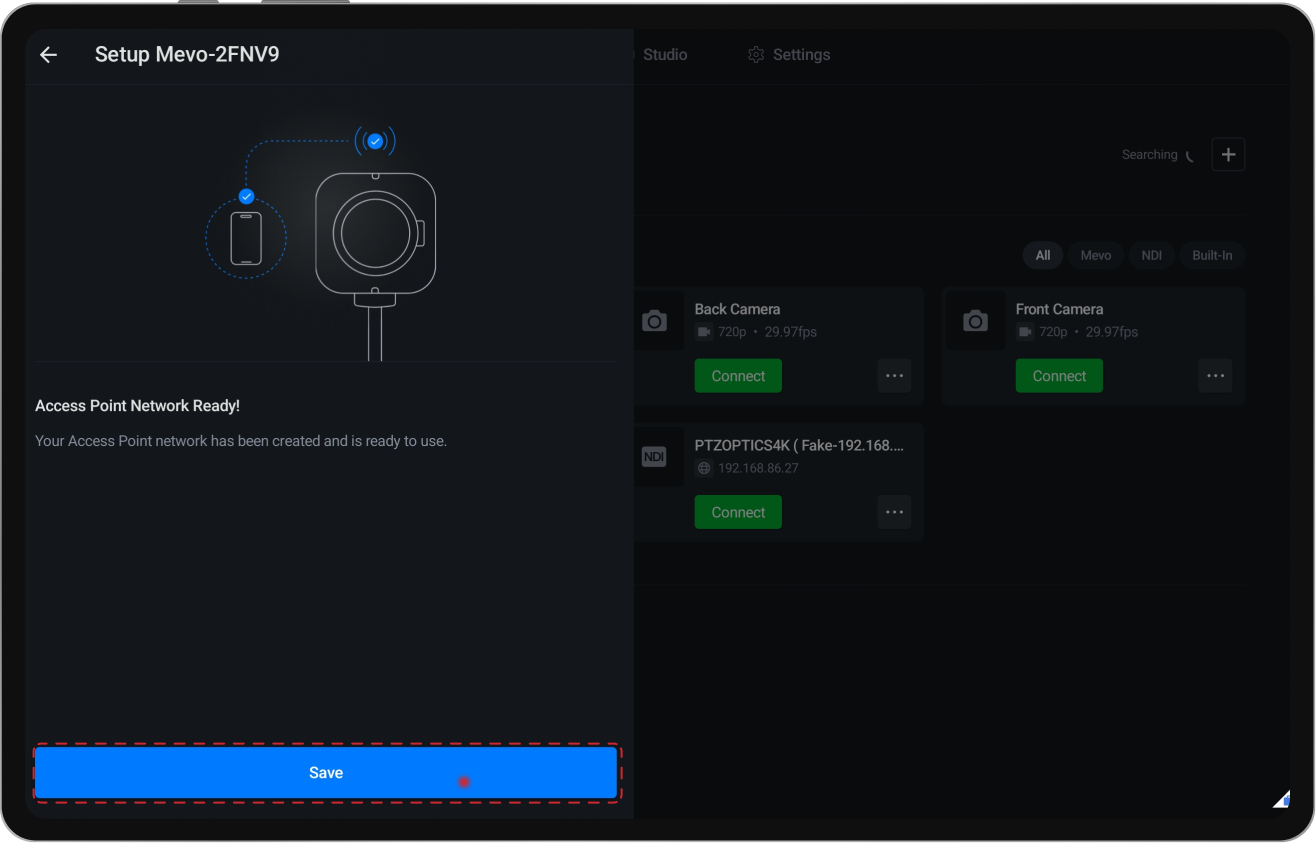This screenshot has height=843, width=1316.
Task: Click the Access Point Network Ready heading
Action: [137, 406]
